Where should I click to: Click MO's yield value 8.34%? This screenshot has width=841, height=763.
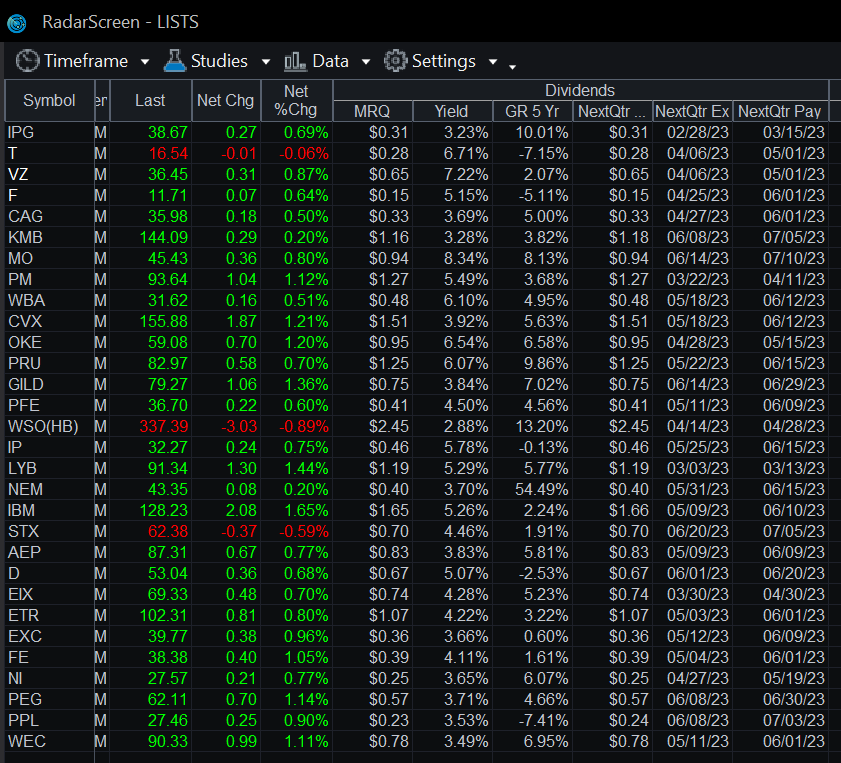(x=466, y=258)
